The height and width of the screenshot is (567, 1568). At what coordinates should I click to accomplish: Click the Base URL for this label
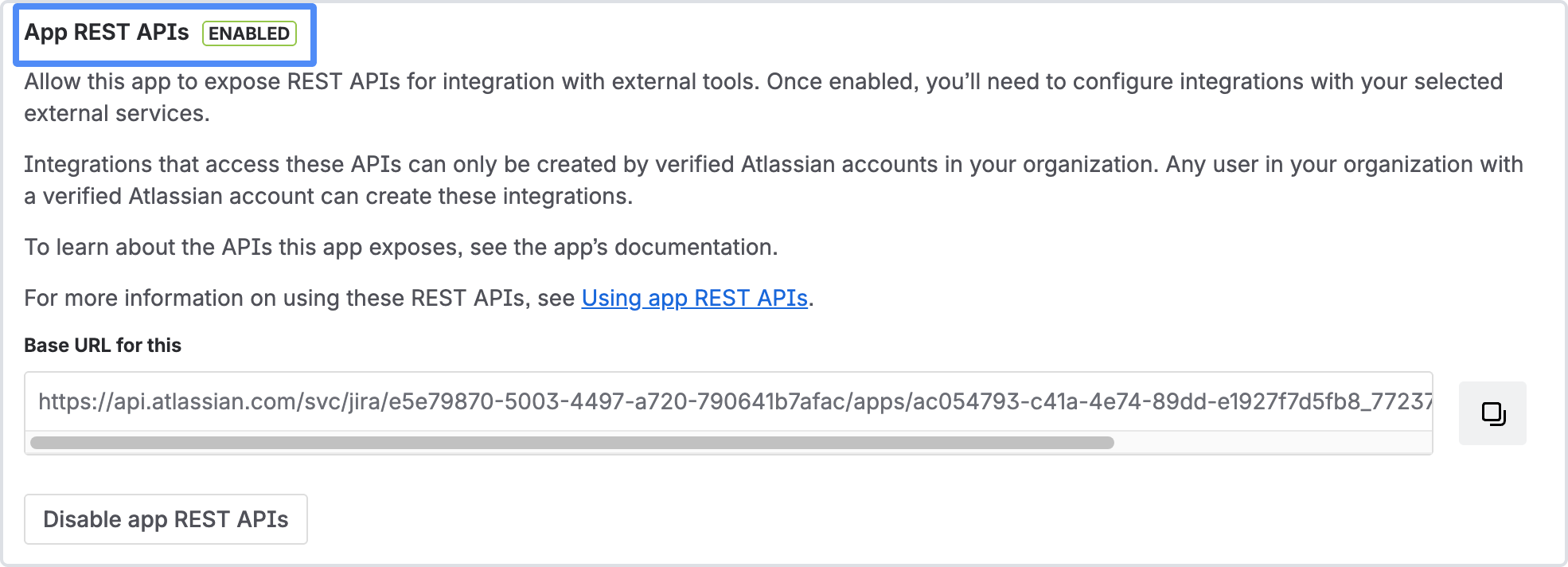click(103, 346)
